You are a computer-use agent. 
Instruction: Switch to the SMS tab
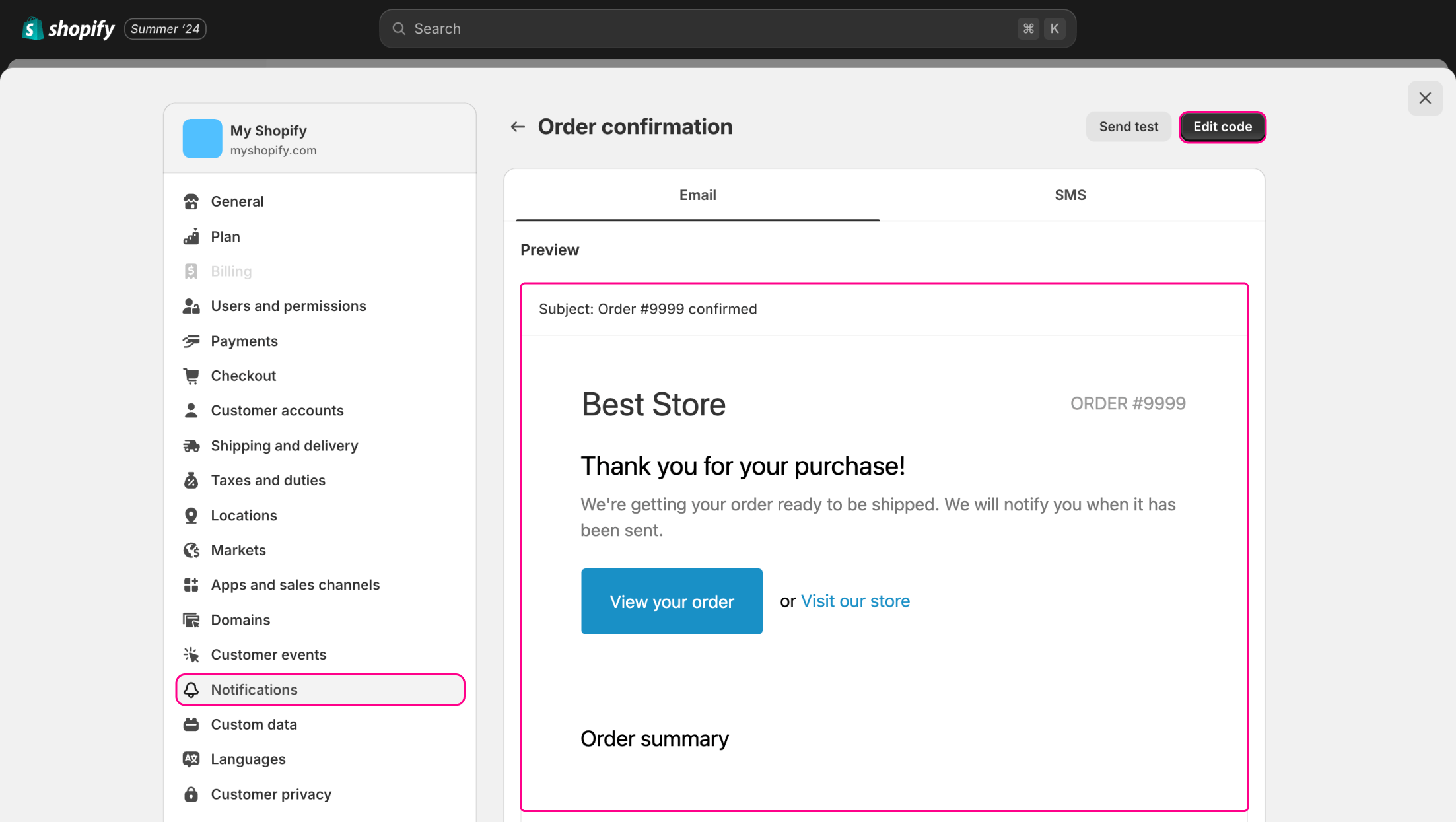(x=1070, y=195)
